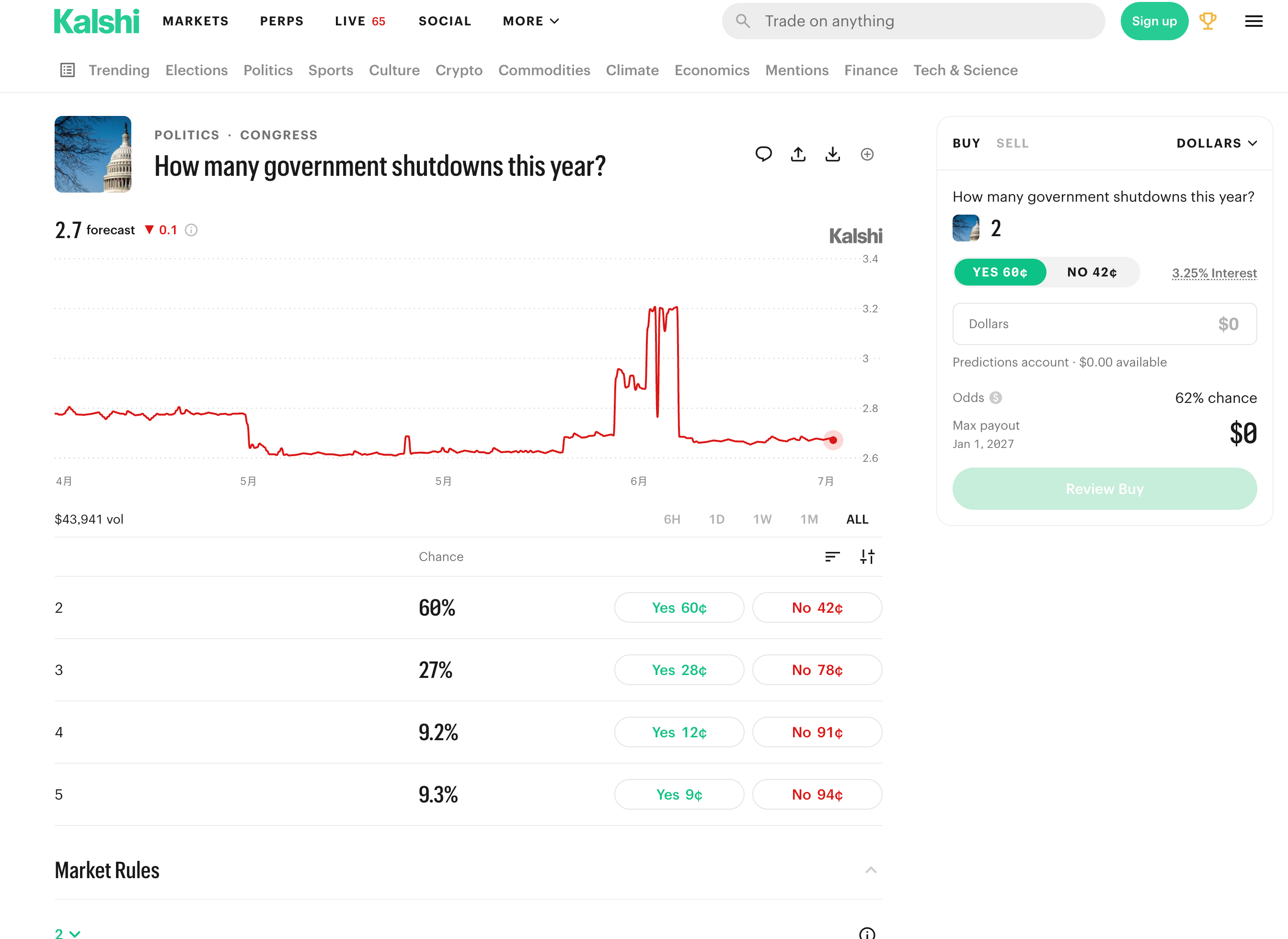
Task: Click the Sign up button
Action: tap(1154, 21)
